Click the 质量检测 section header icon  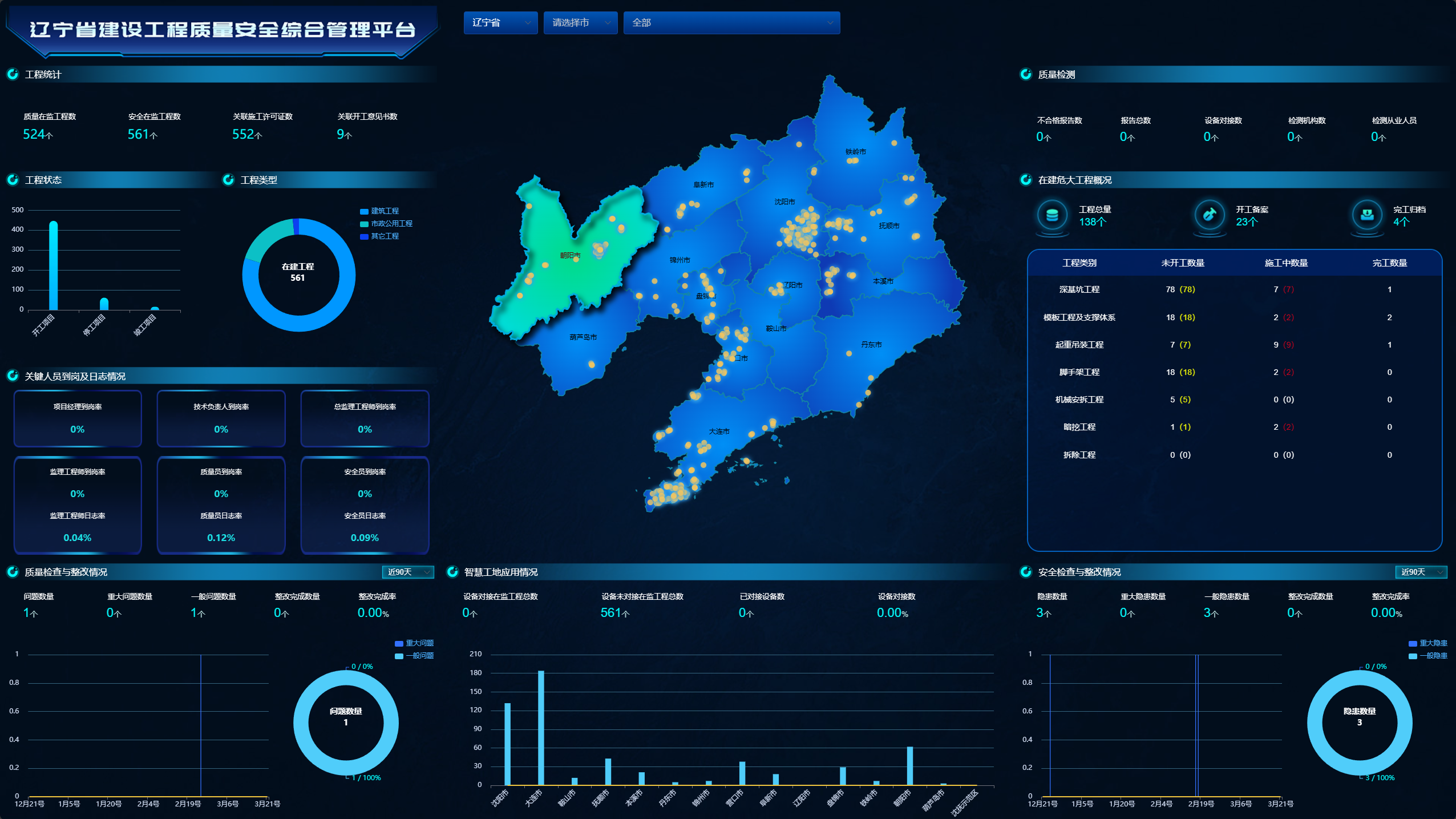pyautogui.click(x=1026, y=74)
